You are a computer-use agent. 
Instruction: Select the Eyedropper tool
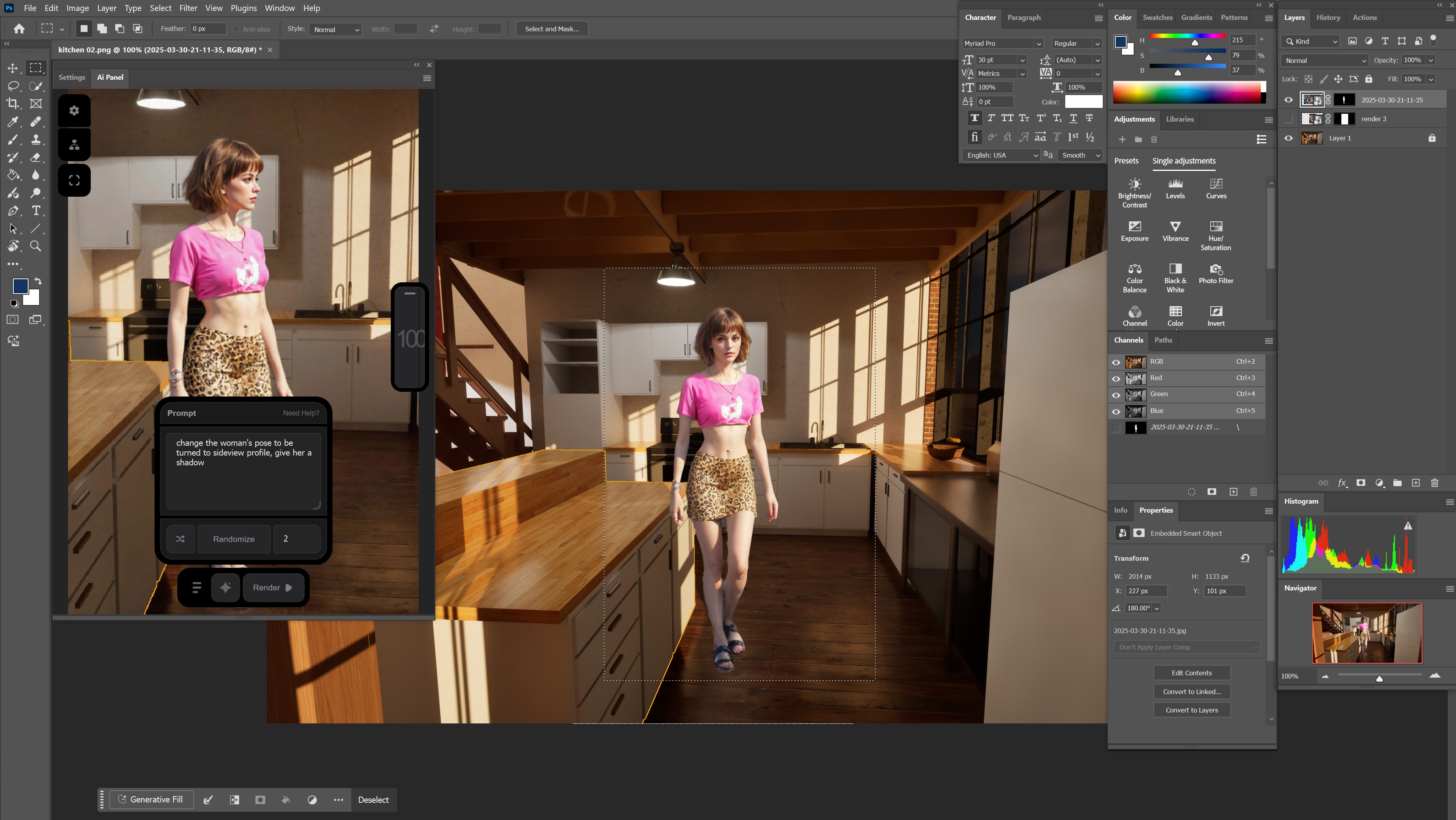click(x=13, y=122)
